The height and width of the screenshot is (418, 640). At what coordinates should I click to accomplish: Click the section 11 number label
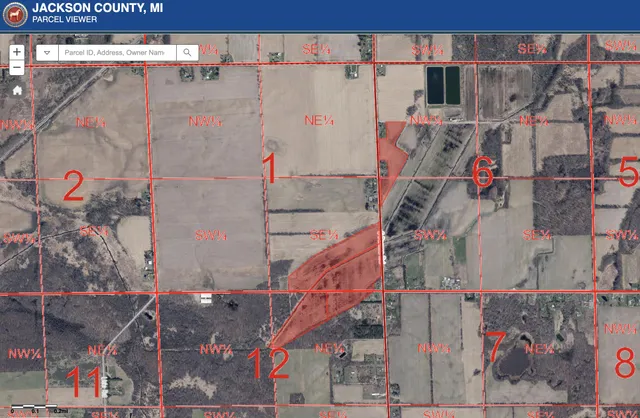[88, 380]
